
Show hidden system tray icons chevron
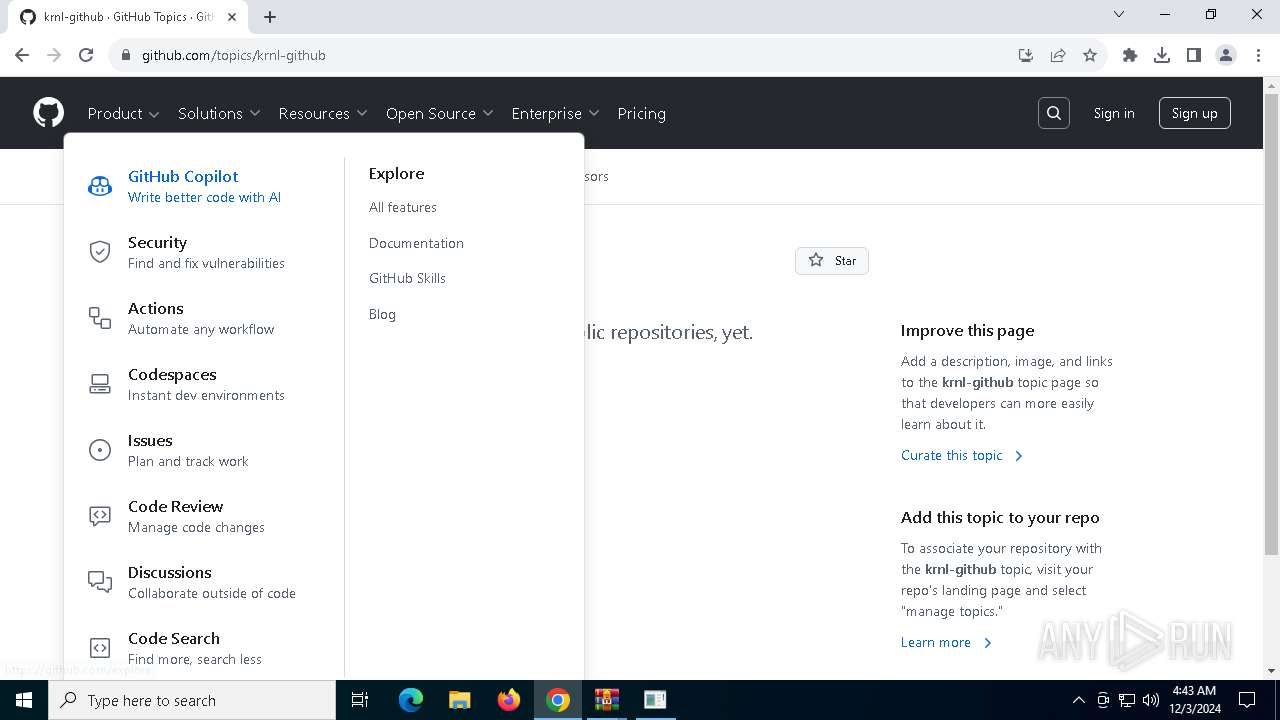click(x=1079, y=700)
